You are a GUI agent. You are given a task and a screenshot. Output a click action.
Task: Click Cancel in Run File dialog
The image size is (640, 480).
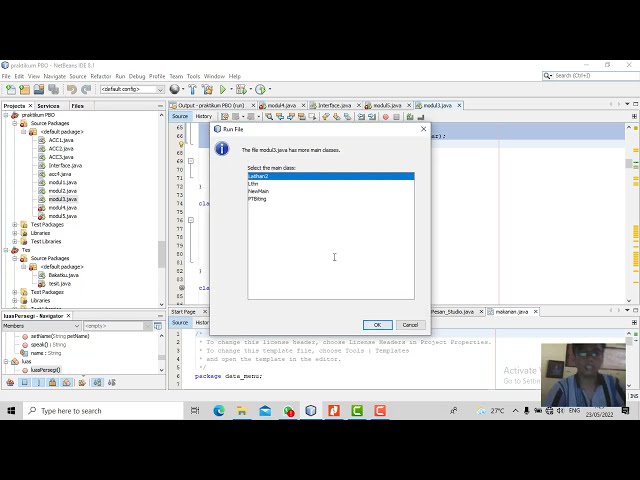(x=410, y=325)
